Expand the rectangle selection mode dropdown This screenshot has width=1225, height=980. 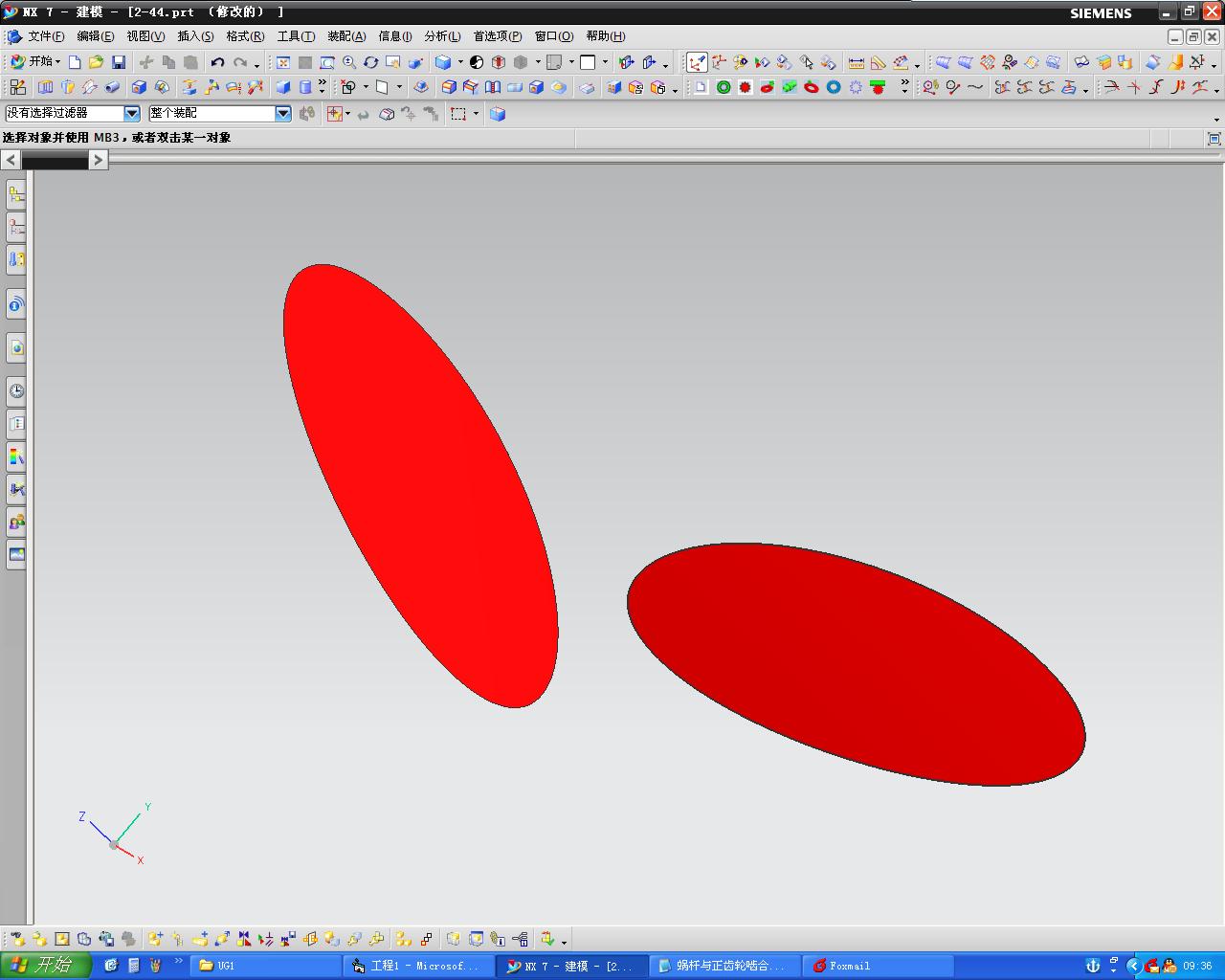[x=476, y=114]
